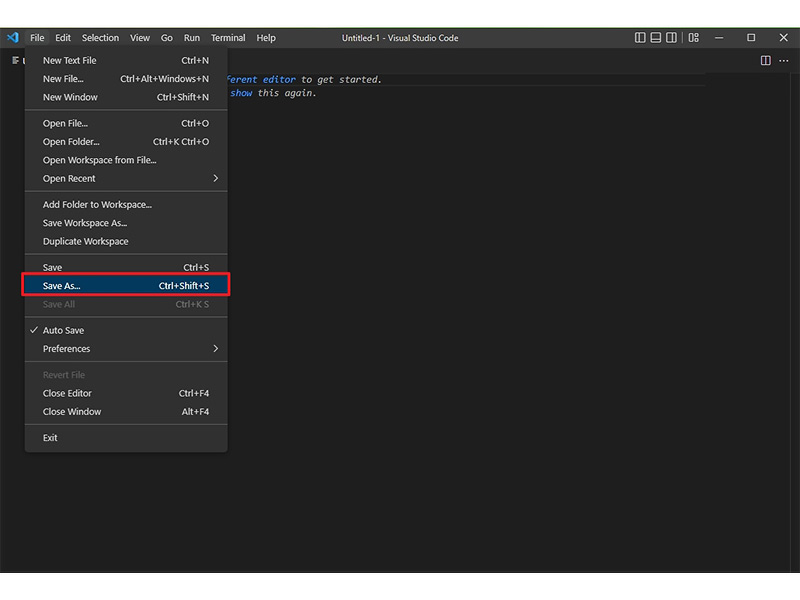This screenshot has height=600, width=800.
Task: Toggle the secondary side bar layout icon
Action: (671, 37)
